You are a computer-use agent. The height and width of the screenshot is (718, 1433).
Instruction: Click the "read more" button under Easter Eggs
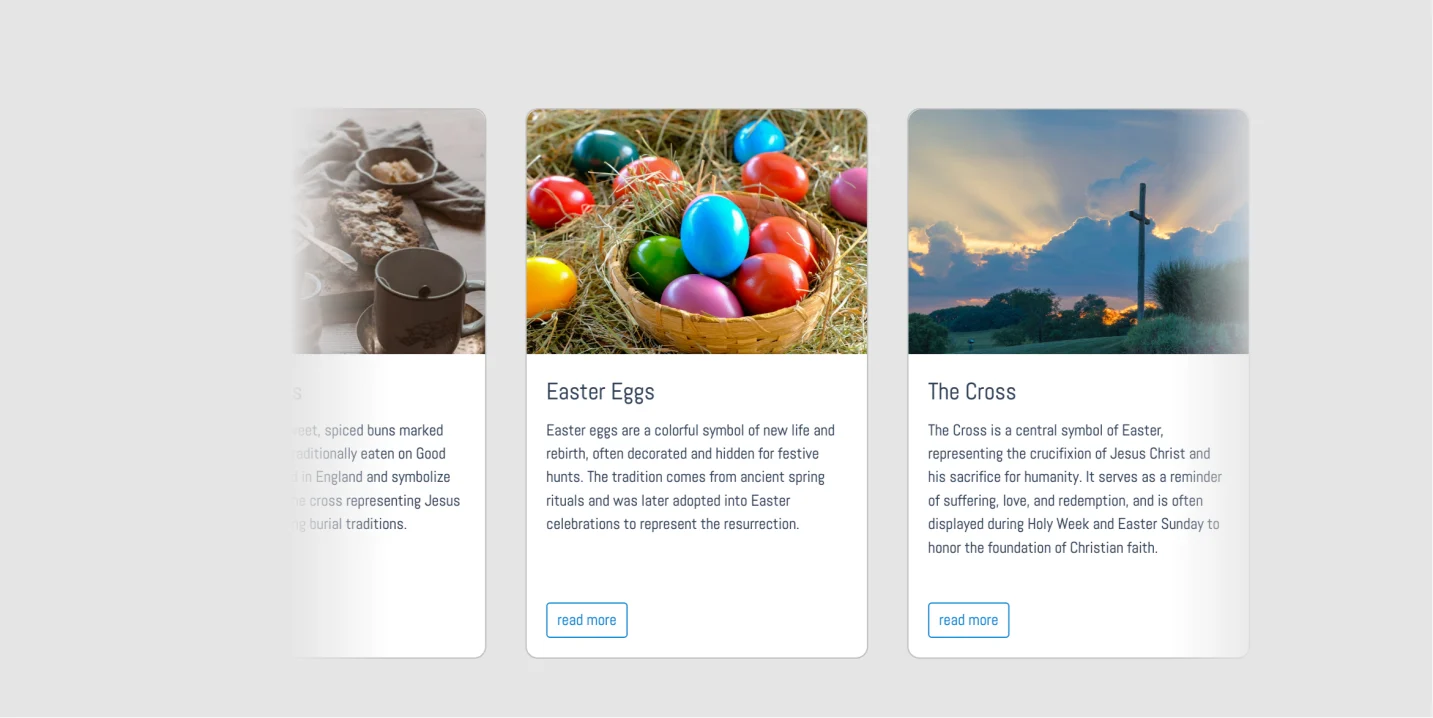[x=587, y=620]
